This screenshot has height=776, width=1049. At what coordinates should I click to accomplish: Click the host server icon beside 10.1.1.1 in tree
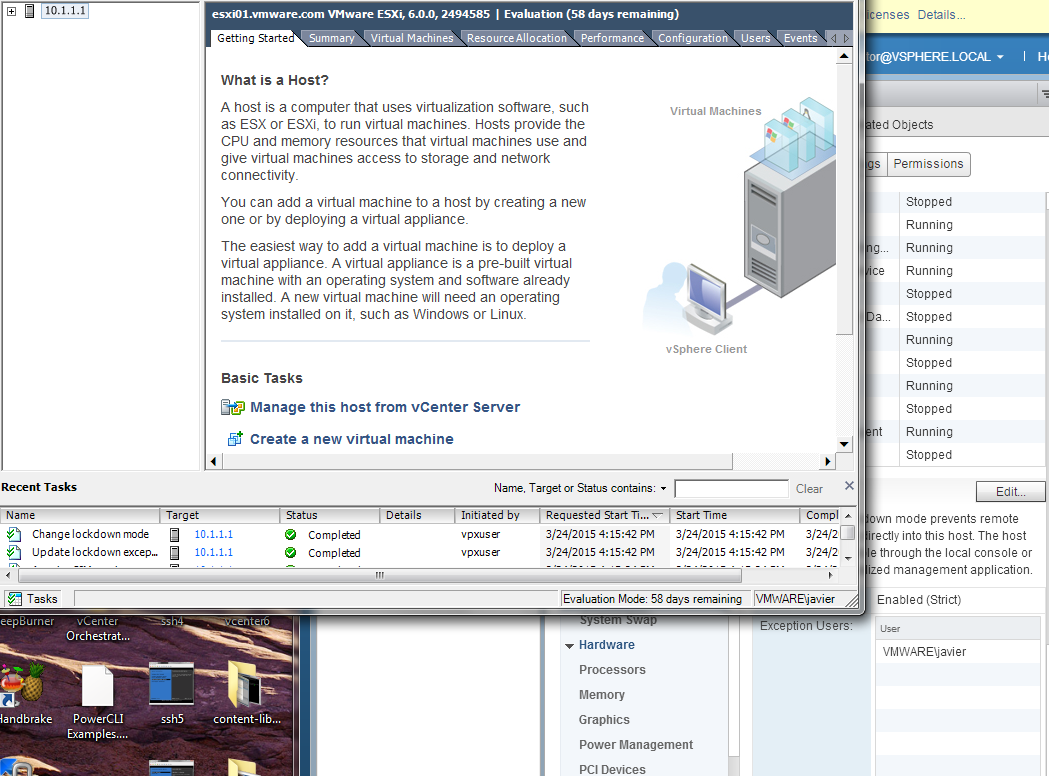pyautogui.click(x=29, y=11)
